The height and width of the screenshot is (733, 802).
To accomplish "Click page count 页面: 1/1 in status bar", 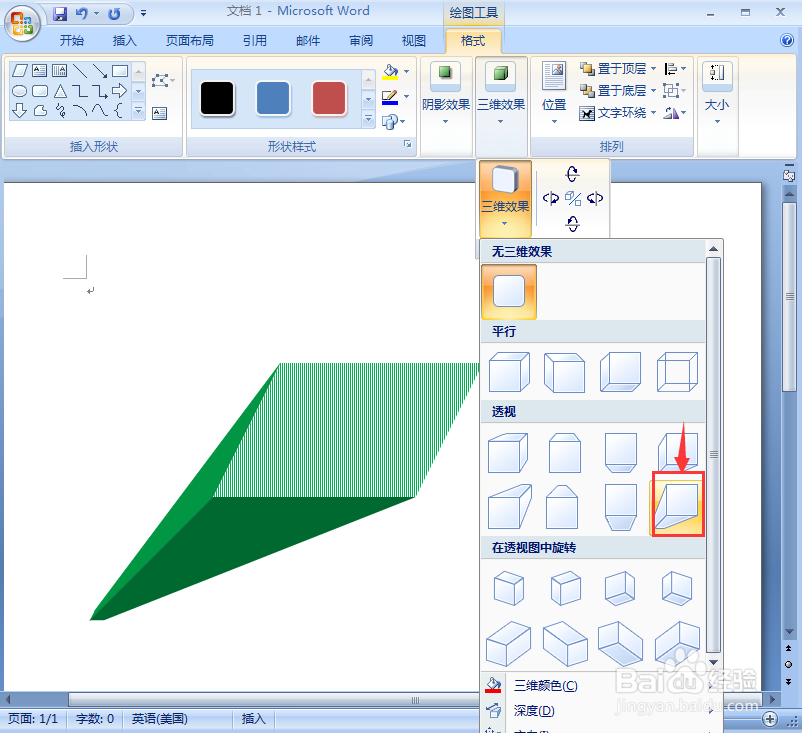I will pos(33,719).
